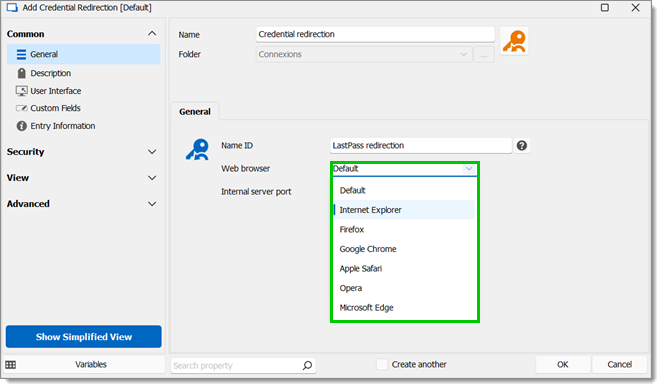This screenshot has width=662, height=389.
Task: Select the Description lock icon item
Action: (22, 73)
